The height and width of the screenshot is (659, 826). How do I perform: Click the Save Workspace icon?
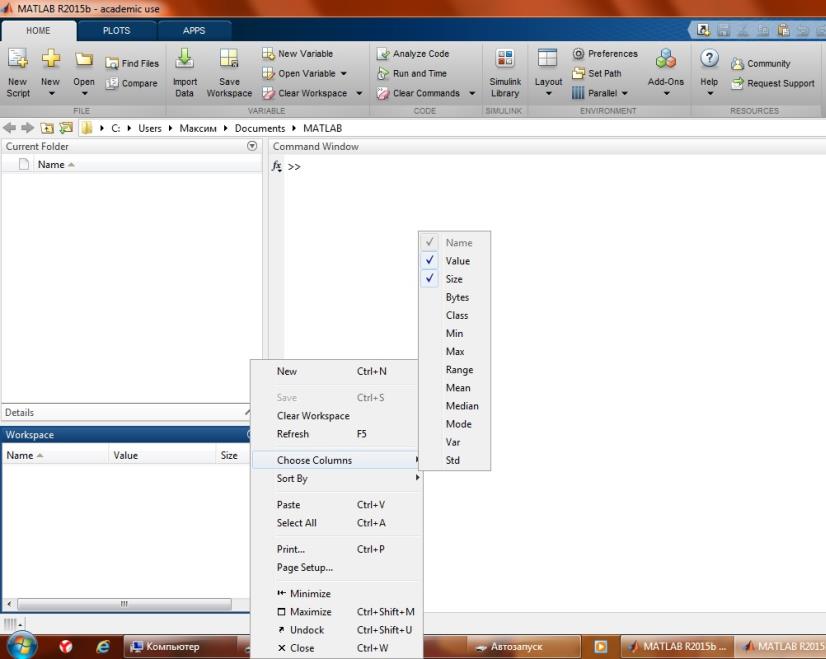point(229,59)
